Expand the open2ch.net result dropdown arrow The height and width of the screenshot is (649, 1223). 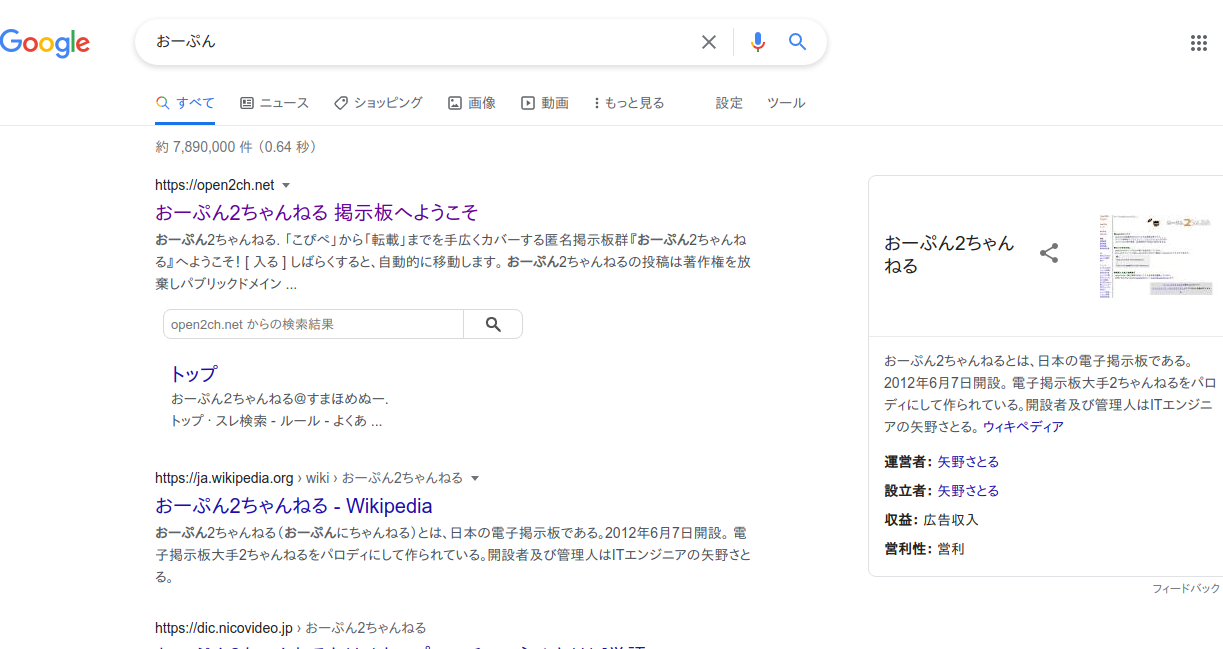pyautogui.click(x=286, y=186)
